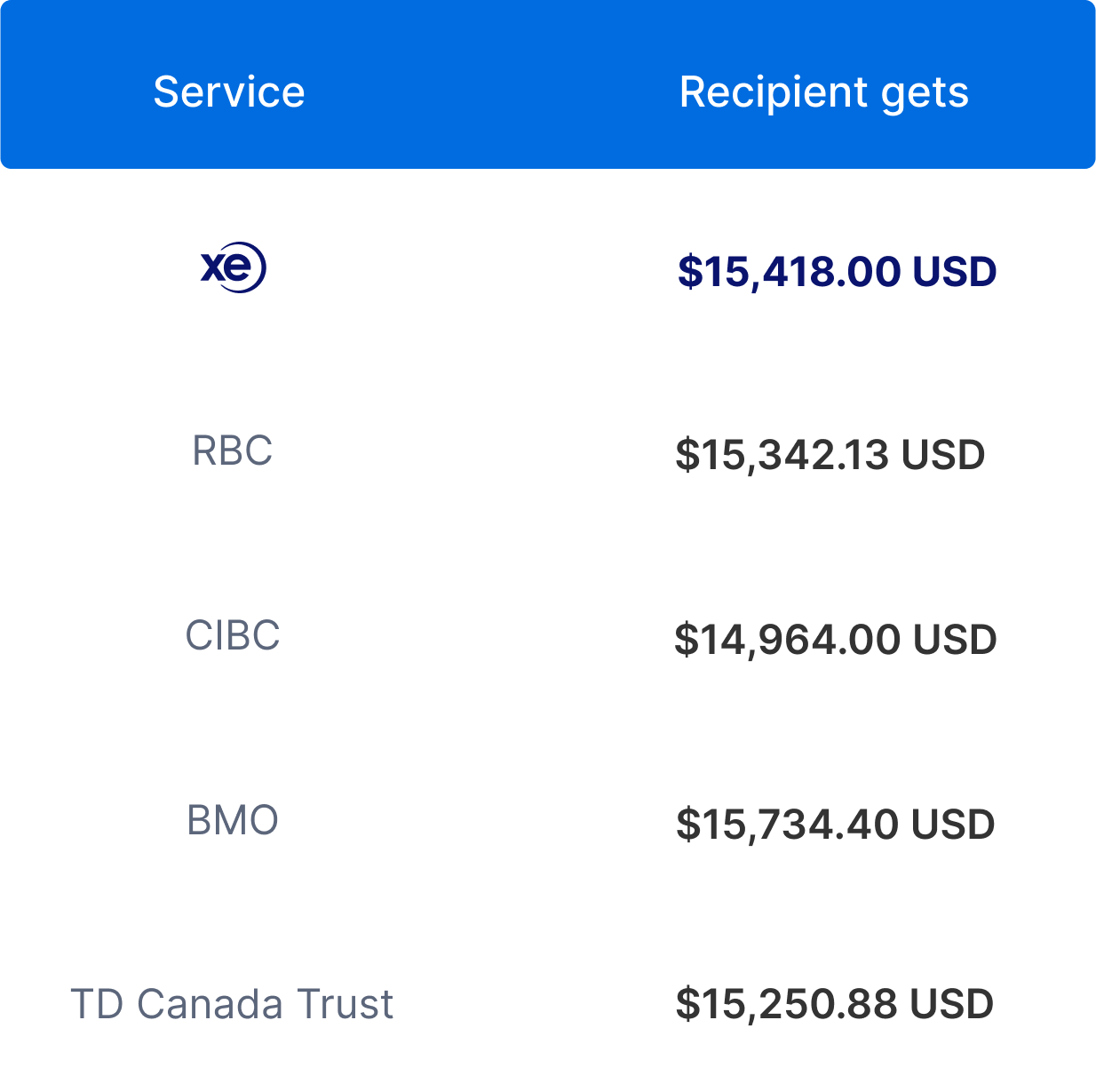1096x1092 pixels.
Task: Click TD Canada Trust's $15,250.88 USD amount
Action: point(834,1004)
